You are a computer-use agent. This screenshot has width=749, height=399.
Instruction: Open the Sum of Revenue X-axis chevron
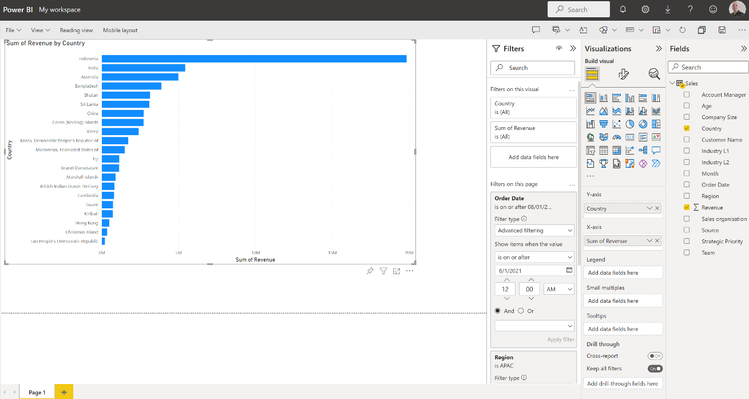pyautogui.click(x=649, y=241)
